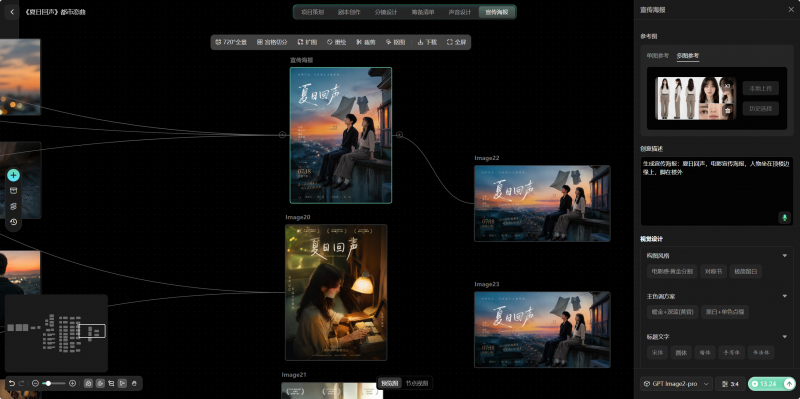Select the grid split (宫格切分) tool
The height and width of the screenshot is (399, 800).
click(x=272, y=42)
